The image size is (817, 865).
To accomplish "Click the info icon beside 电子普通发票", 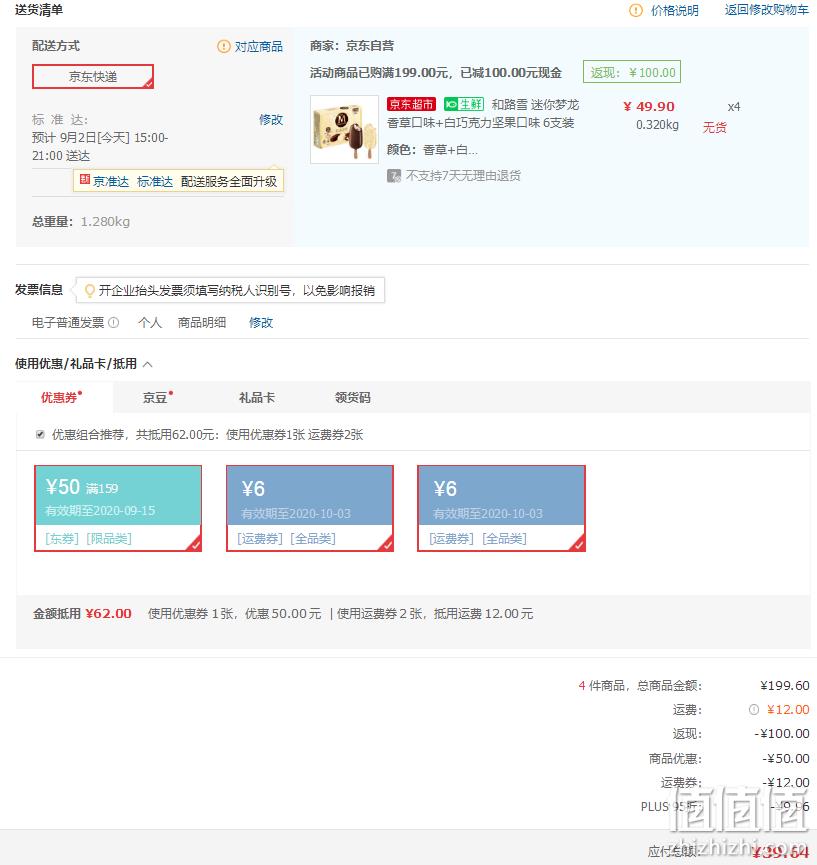I will [114, 322].
